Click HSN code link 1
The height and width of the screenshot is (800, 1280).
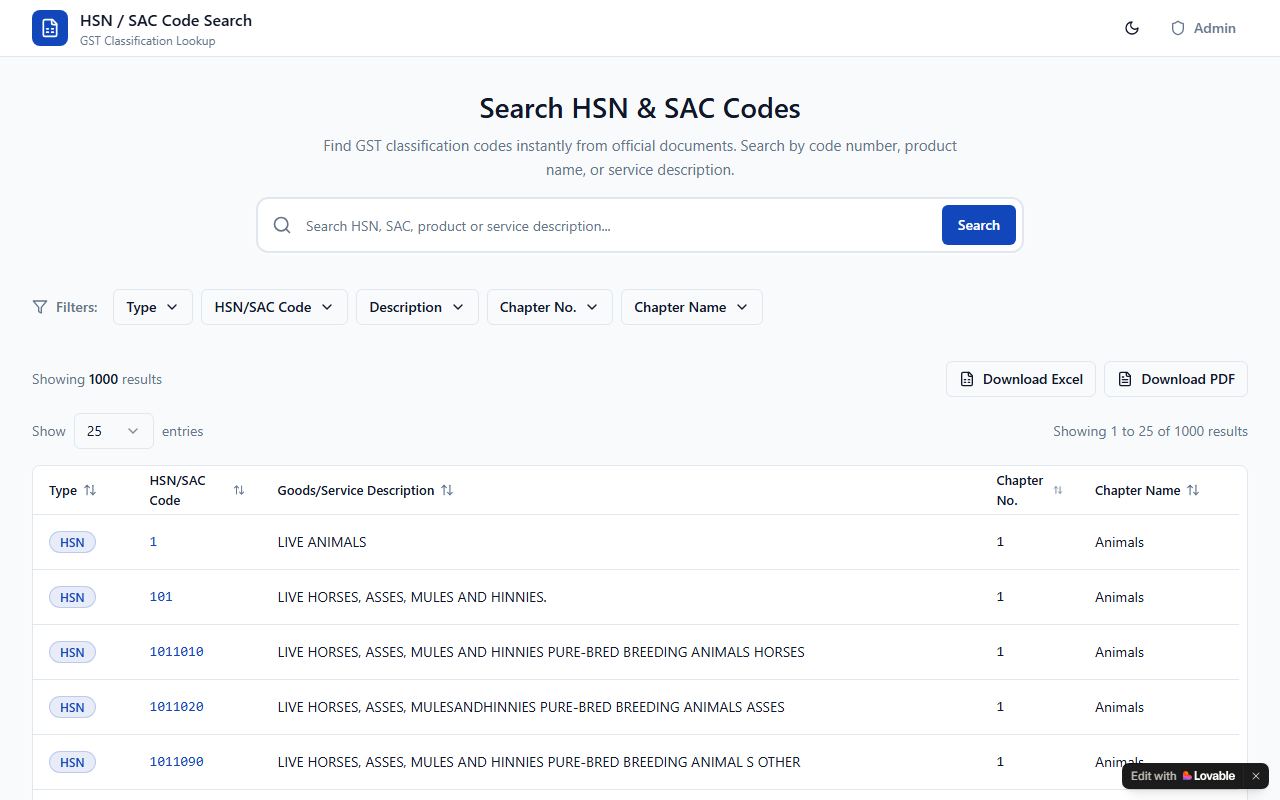(x=153, y=542)
